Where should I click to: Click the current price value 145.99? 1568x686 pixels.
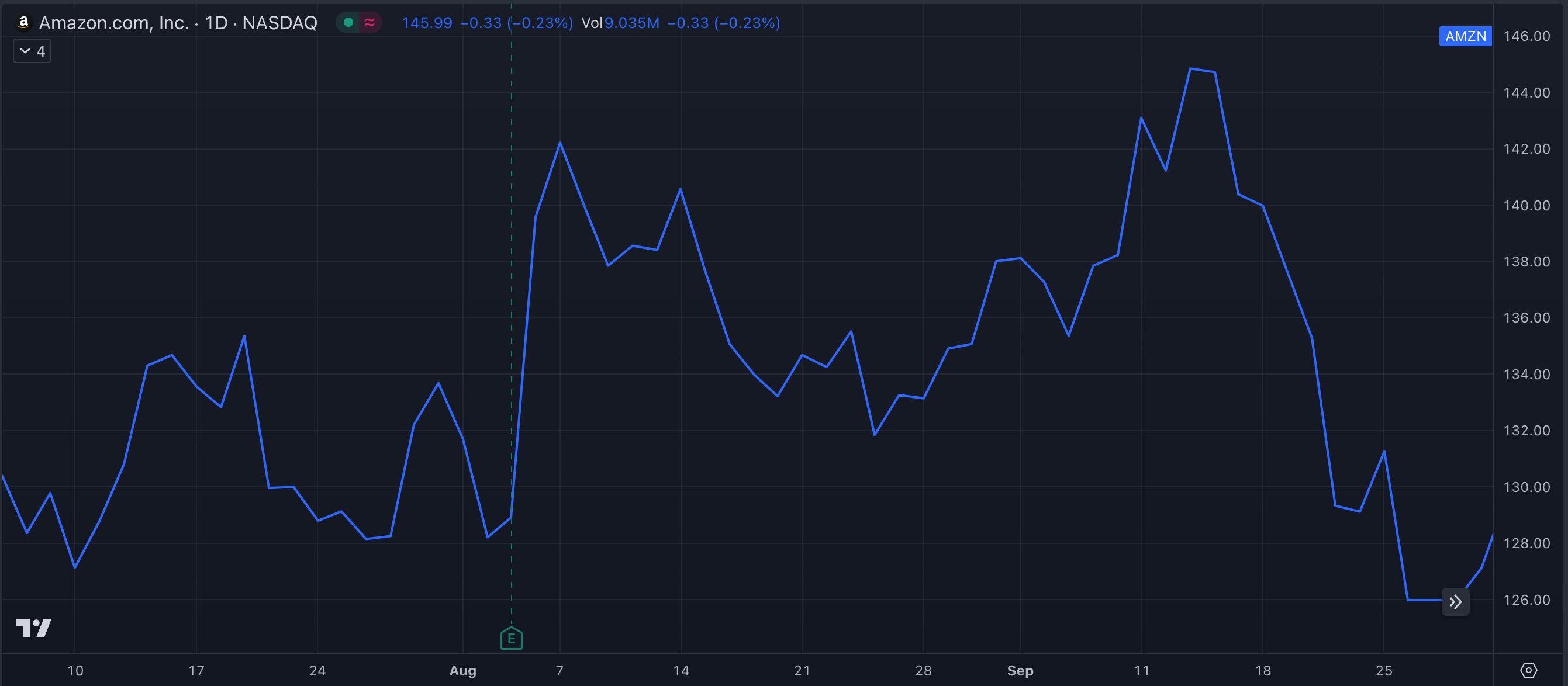click(427, 23)
